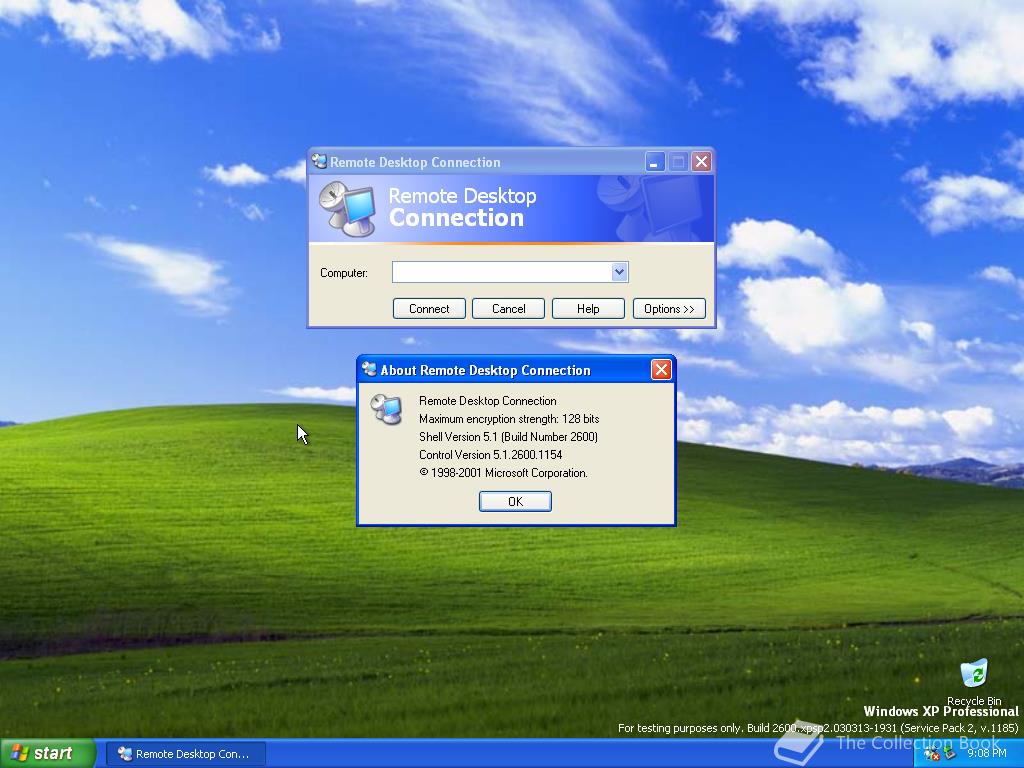Click the 9:08 PM taskbar clock
1024x768 pixels.
pos(987,753)
